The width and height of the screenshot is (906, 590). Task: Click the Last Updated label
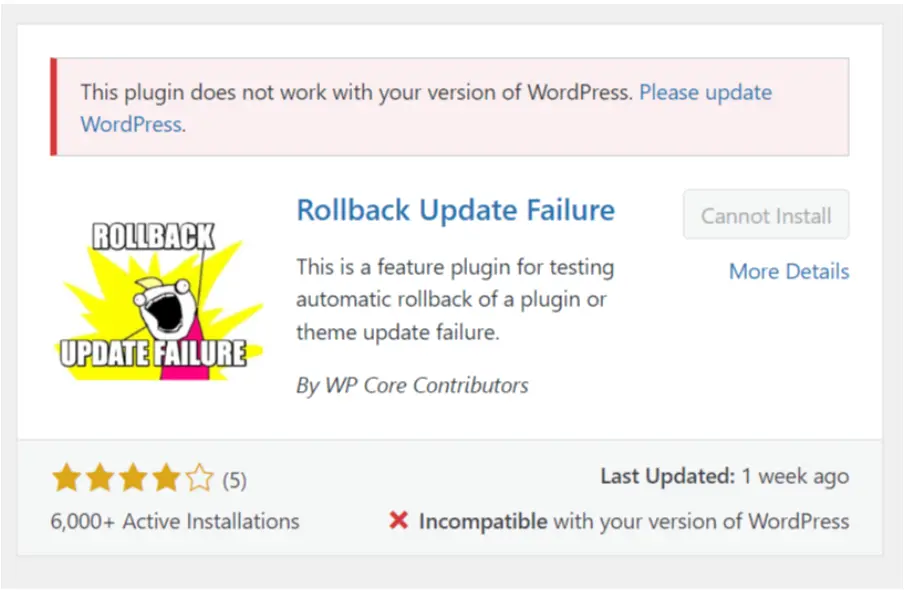669,477
